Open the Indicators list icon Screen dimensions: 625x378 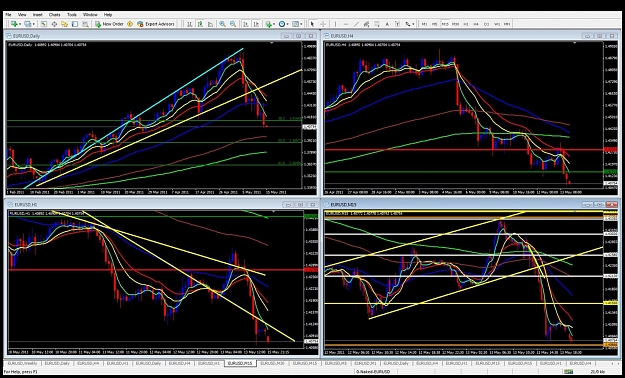click(x=268, y=24)
